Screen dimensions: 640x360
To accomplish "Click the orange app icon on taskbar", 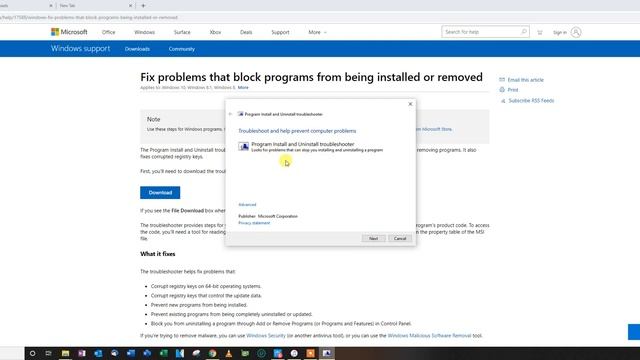I will [310, 353].
